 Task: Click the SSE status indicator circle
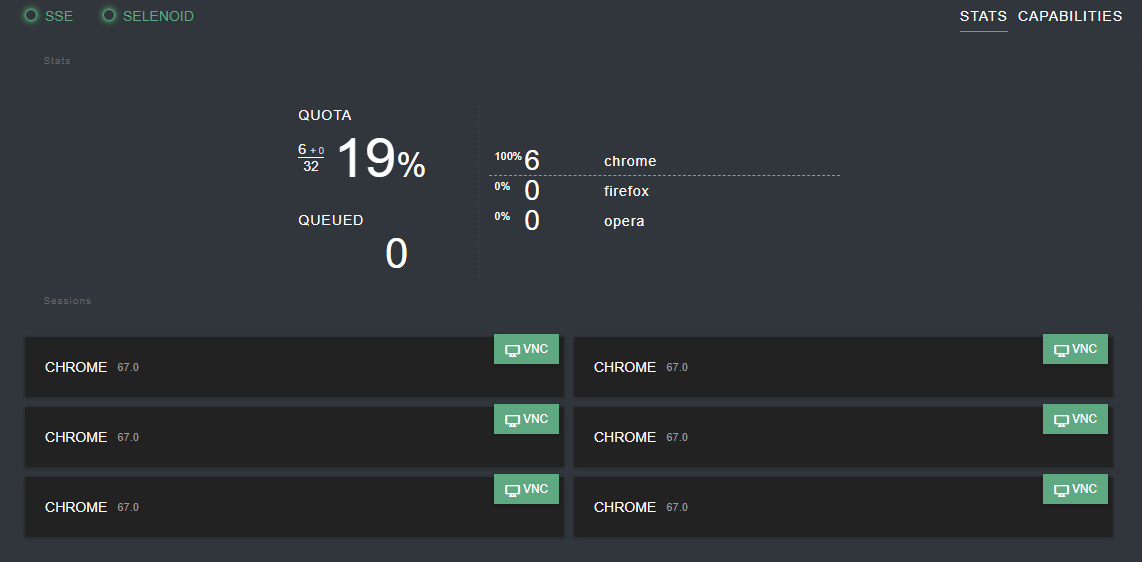point(31,15)
